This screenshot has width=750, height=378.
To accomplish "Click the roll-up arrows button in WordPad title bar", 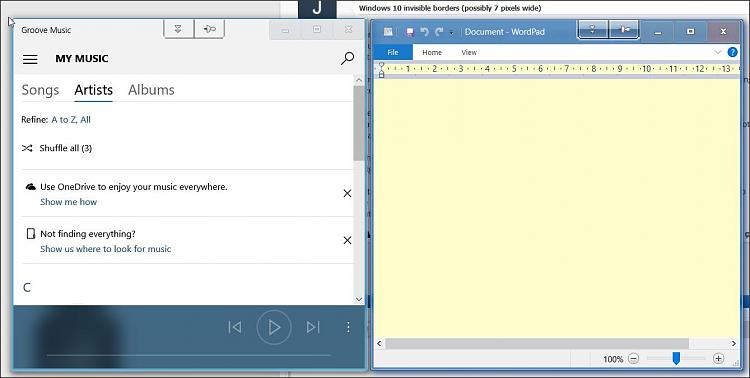I will coord(593,30).
